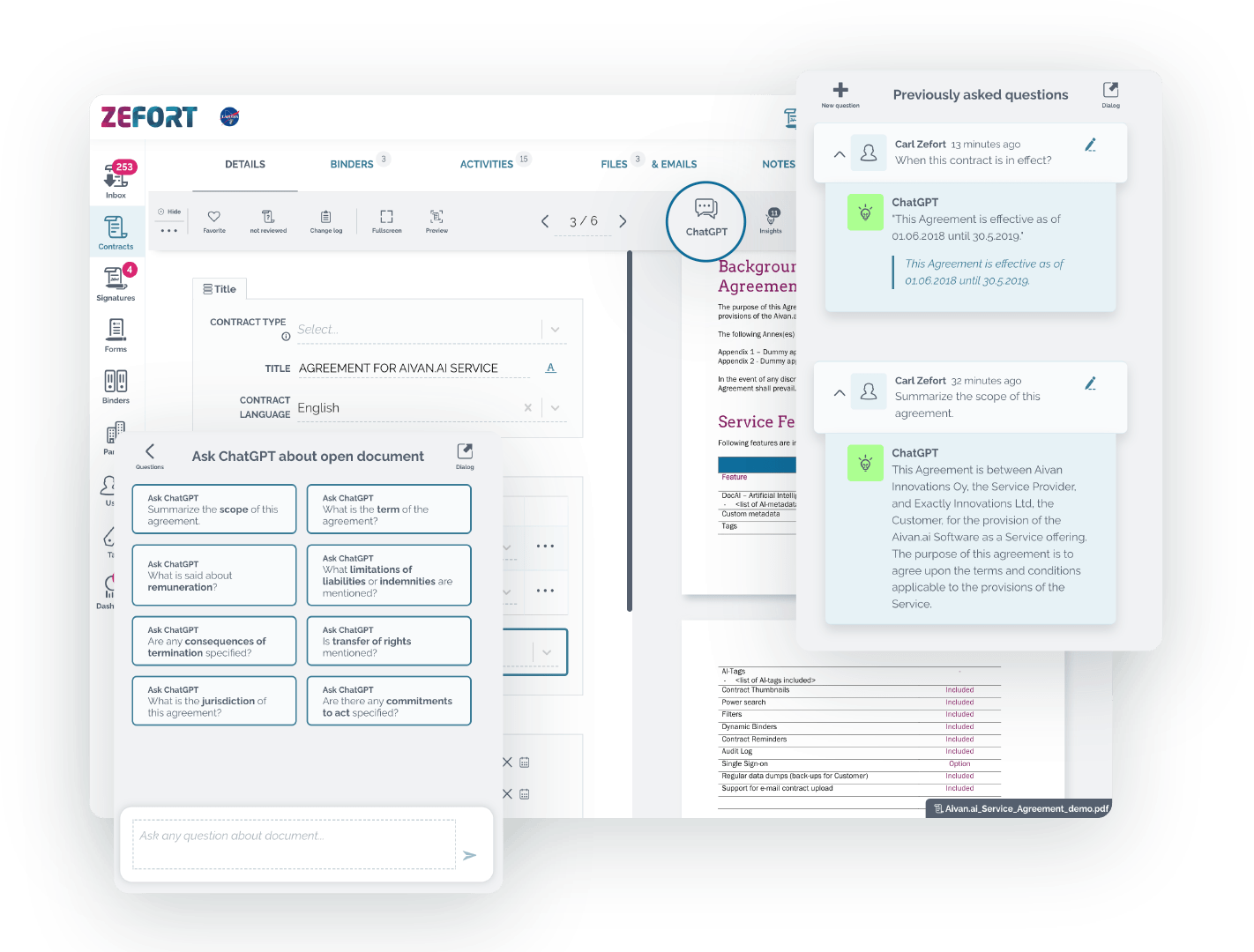Go back to Questions in ChatGPT panel
Screen dimensions: 1254x952
tap(150, 456)
